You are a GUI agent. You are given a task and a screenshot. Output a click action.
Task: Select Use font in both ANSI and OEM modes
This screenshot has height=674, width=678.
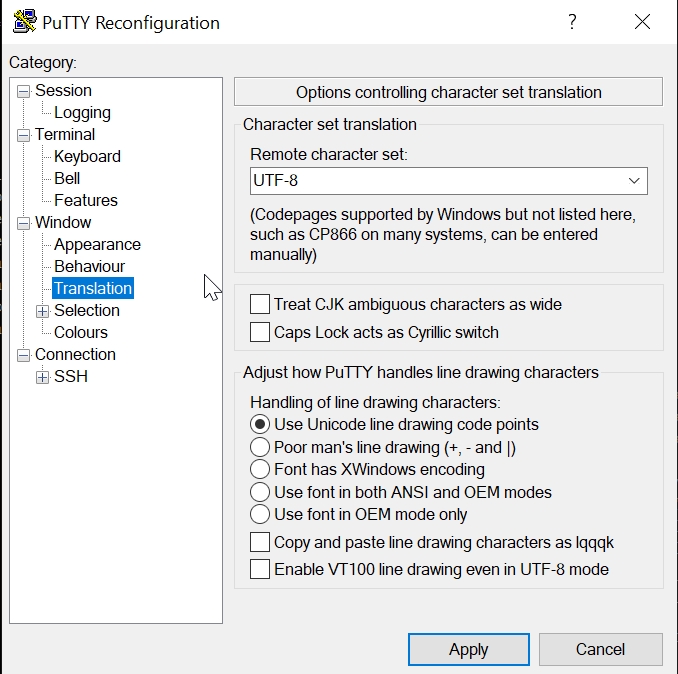click(x=260, y=492)
